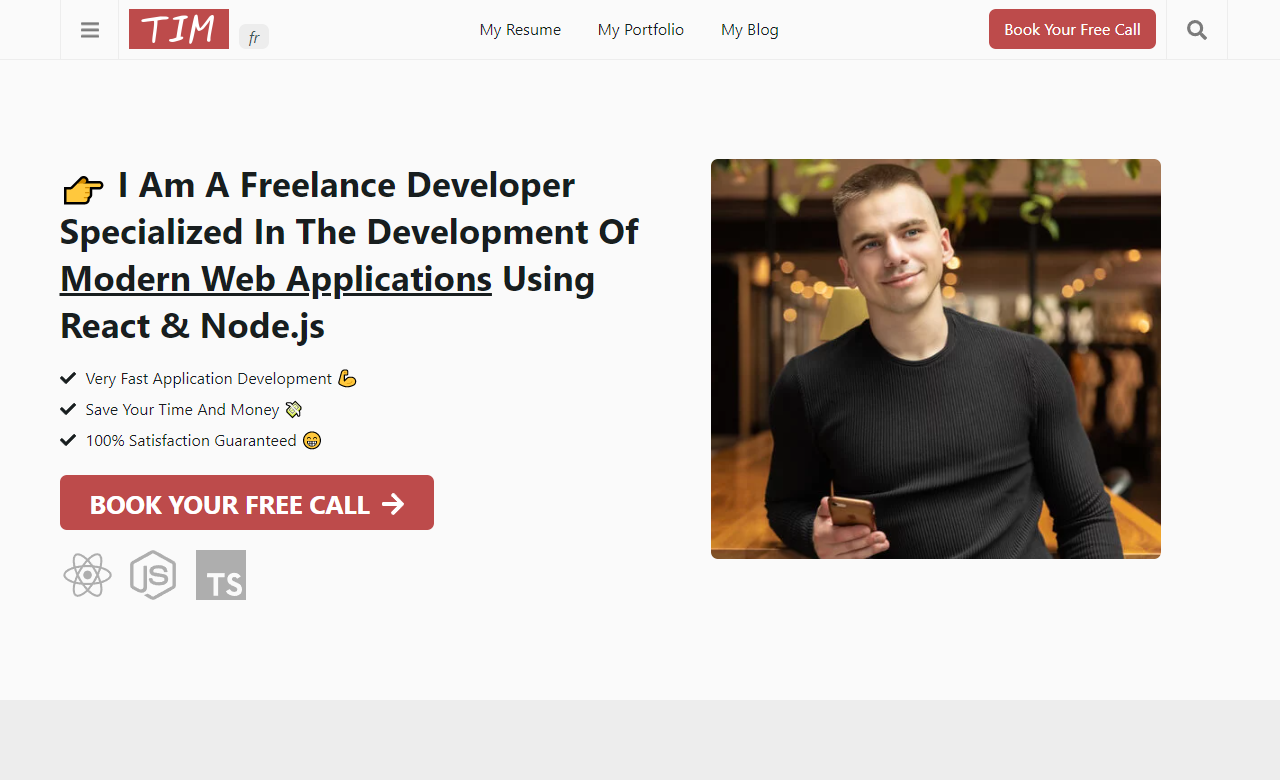Image resolution: width=1280 pixels, height=780 pixels.
Task: Click the TypeScript TS icon
Action: tap(221, 575)
